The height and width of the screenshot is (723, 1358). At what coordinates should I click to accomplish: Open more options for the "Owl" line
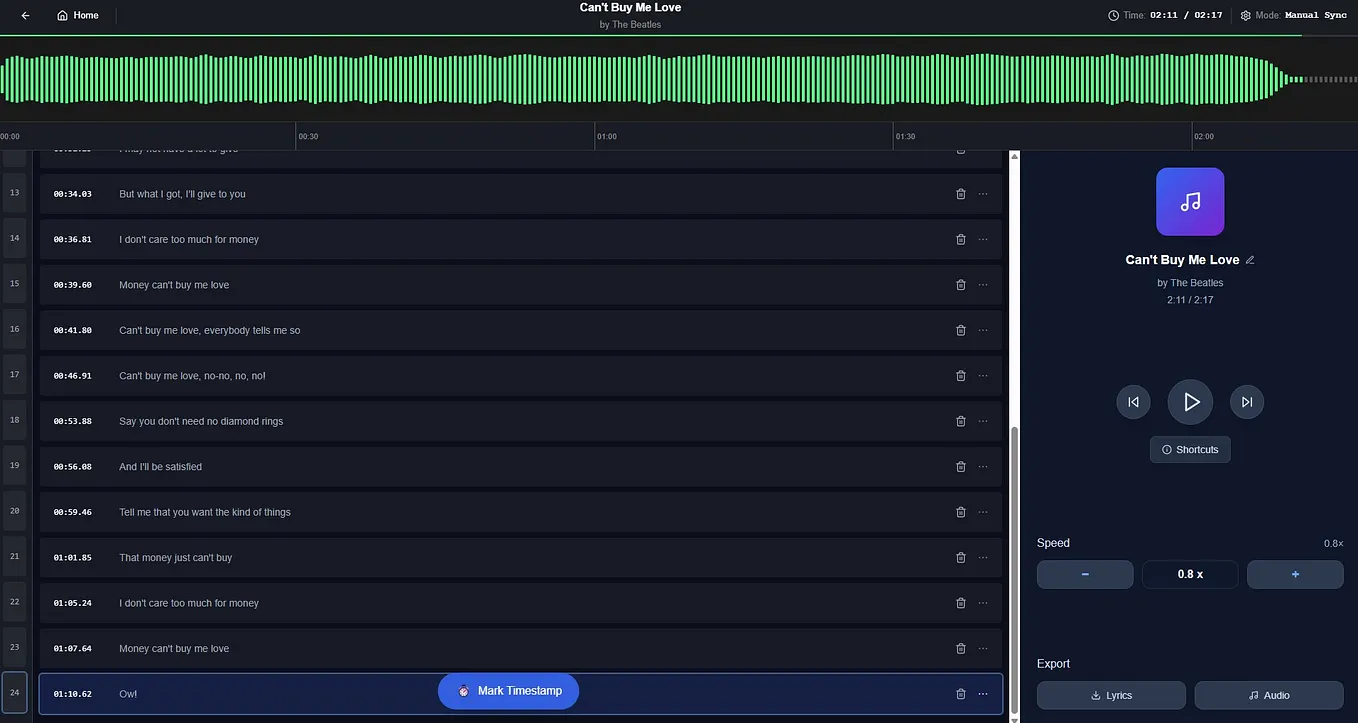[982, 693]
